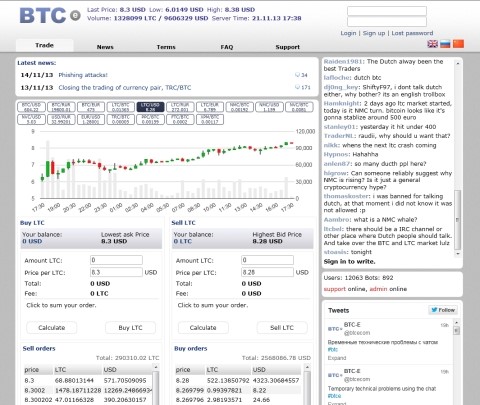Click the Sell orders scrollbar up arrow
This screenshot has width=480, height=405.
click(x=155, y=367)
